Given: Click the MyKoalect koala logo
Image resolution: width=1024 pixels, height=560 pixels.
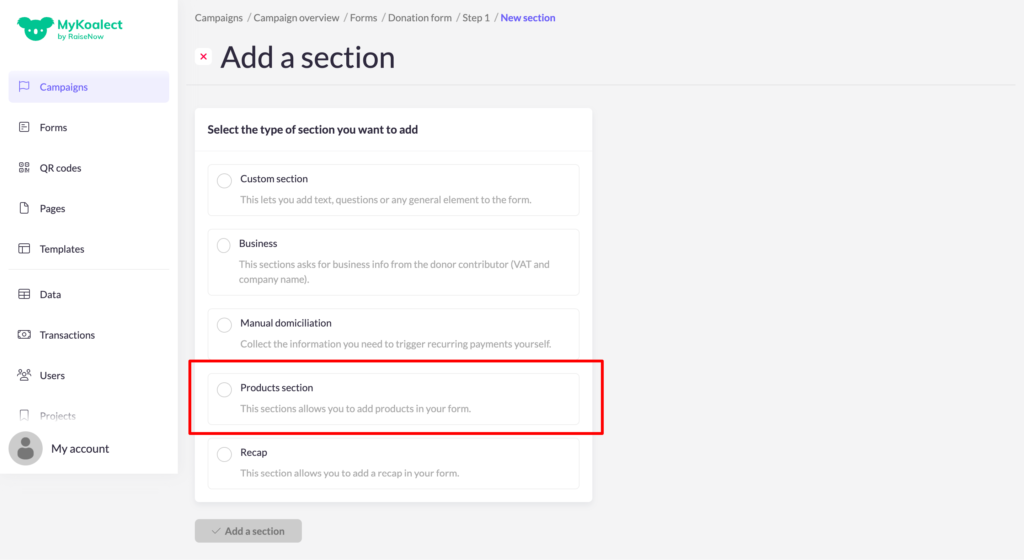Looking at the screenshot, I should pyautogui.click(x=34, y=29).
